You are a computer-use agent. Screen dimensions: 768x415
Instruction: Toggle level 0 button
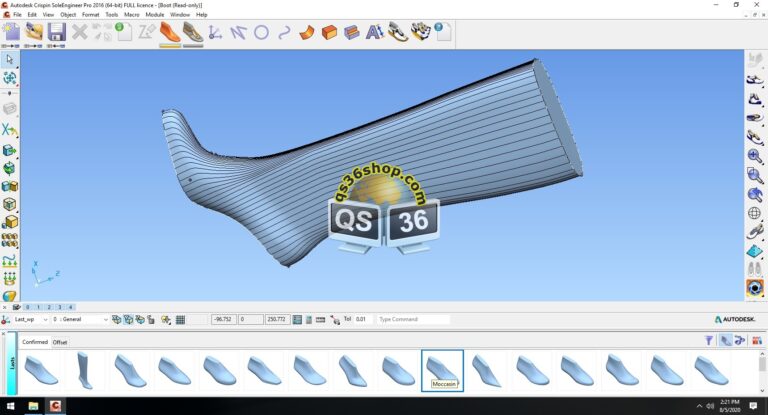point(28,307)
